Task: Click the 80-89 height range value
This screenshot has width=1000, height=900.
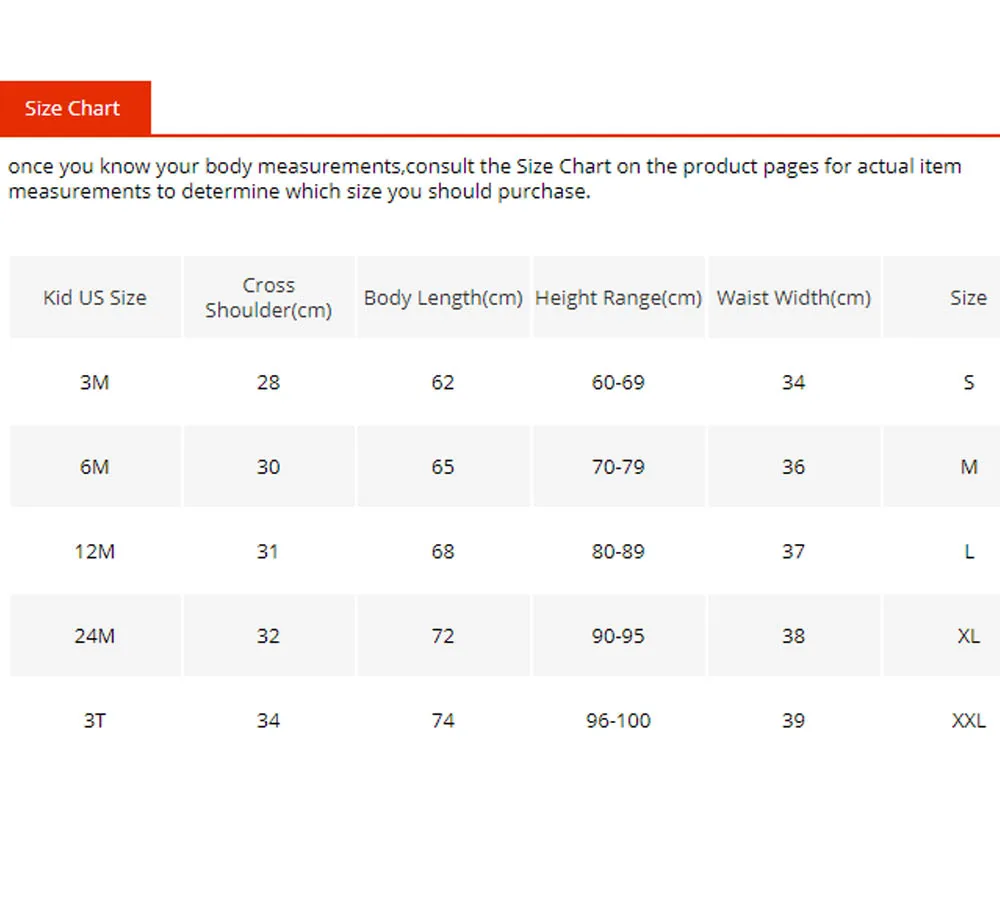Action: pos(618,551)
